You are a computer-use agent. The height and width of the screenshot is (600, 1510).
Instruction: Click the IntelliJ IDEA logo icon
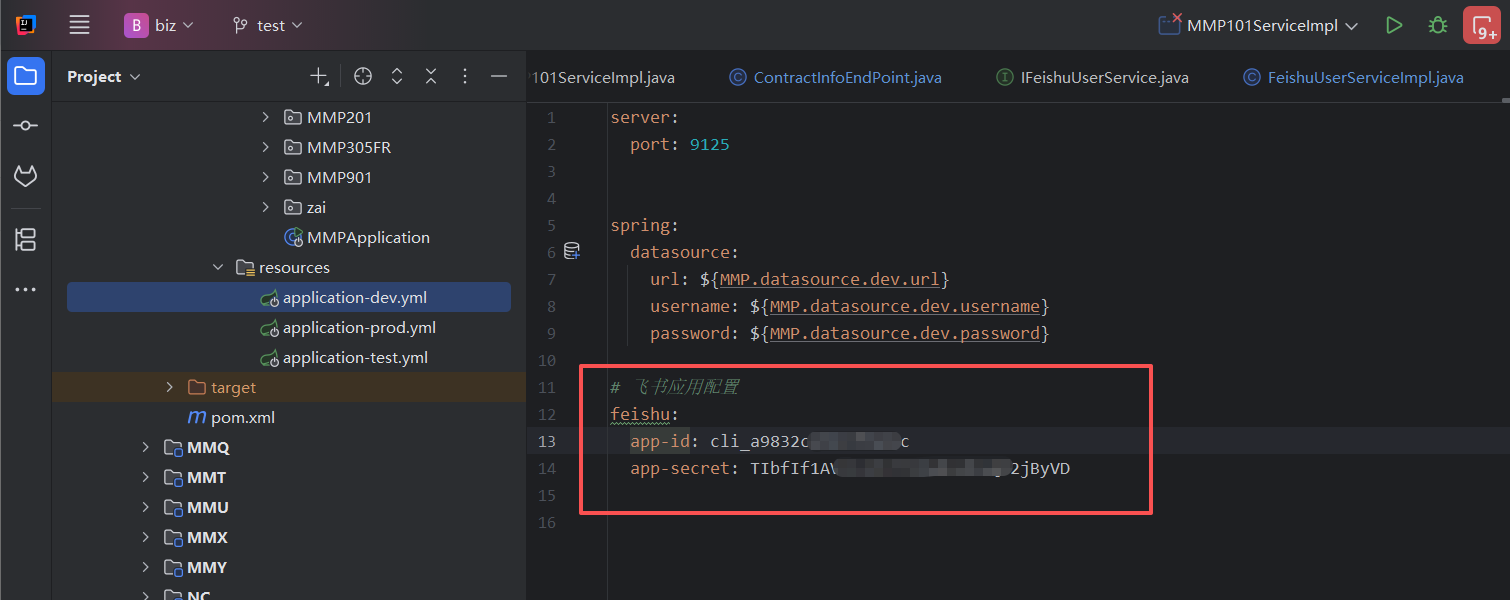point(26,25)
